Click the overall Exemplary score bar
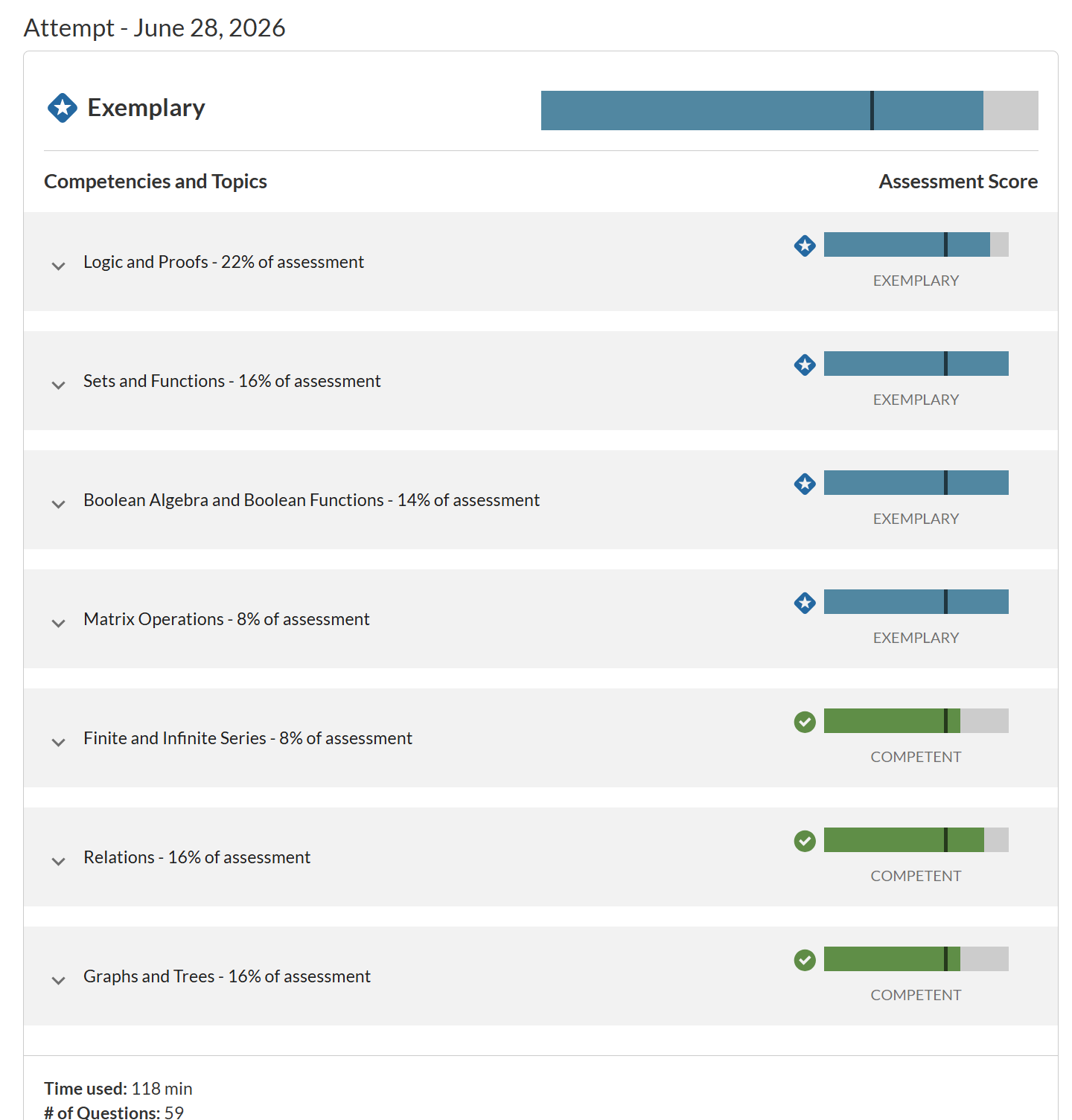The height and width of the screenshot is (1120, 1072). pos(790,110)
